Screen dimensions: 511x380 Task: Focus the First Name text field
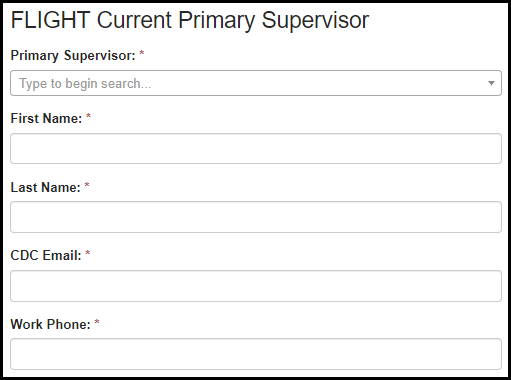(256, 149)
